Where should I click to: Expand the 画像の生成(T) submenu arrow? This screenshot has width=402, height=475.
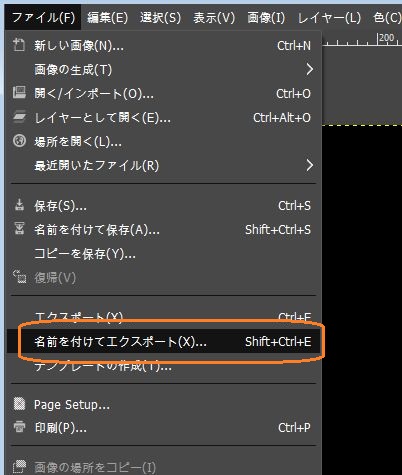click(310, 69)
